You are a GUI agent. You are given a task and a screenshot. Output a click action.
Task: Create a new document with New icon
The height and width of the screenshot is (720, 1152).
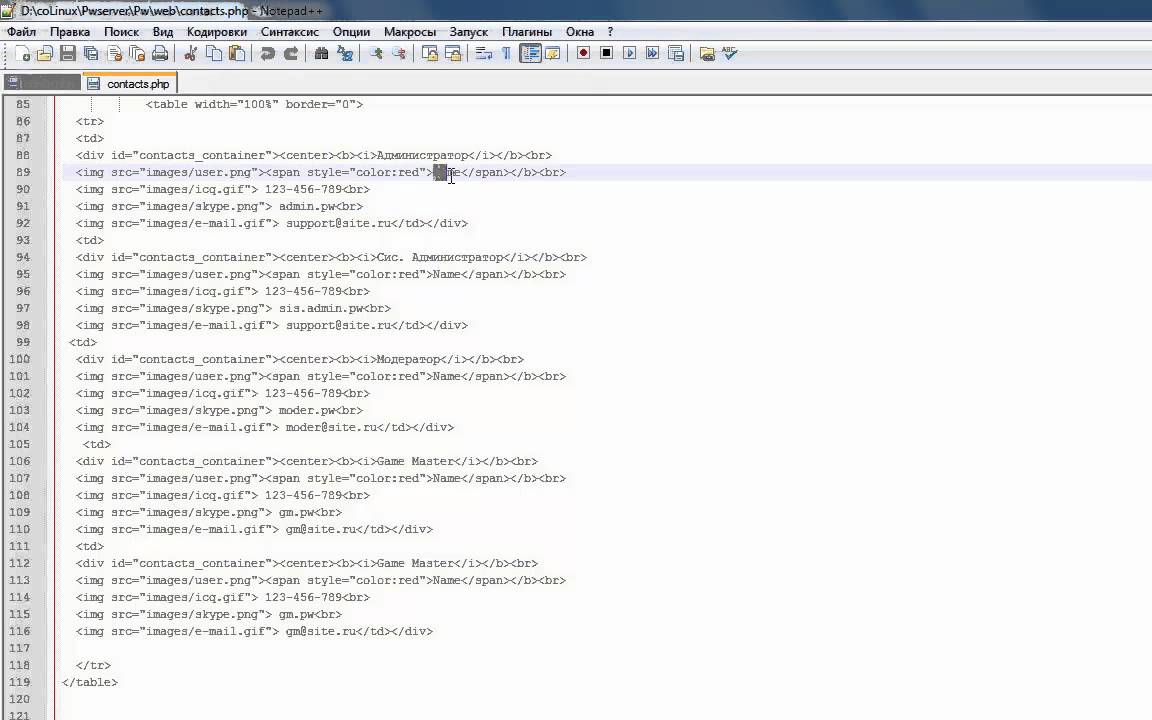click(23, 54)
